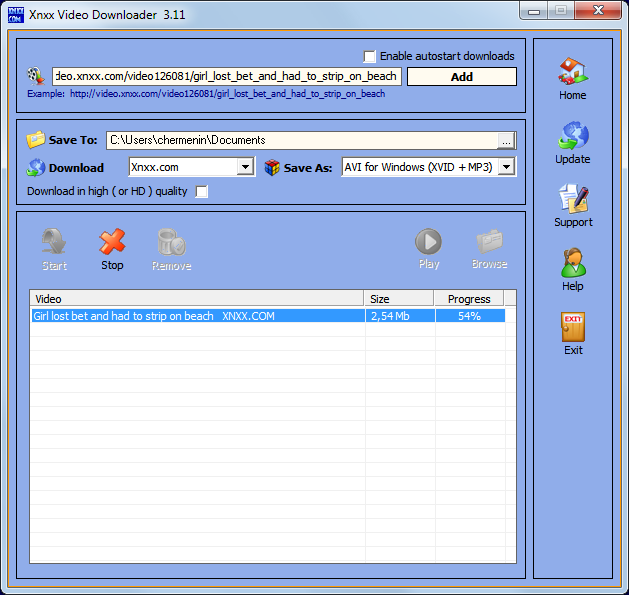Open the Save As format dropdown
Image resolution: width=629 pixels, height=595 pixels.
pyautogui.click(x=507, y=167)
